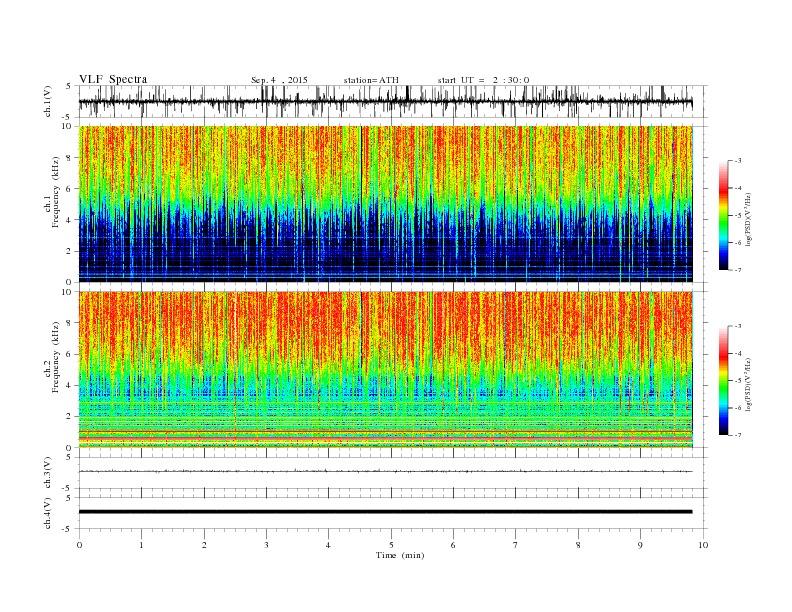Click inside the ch.2 frequency spectrogram
Viewport: 792px width, 612px height.
click(386, 370)
